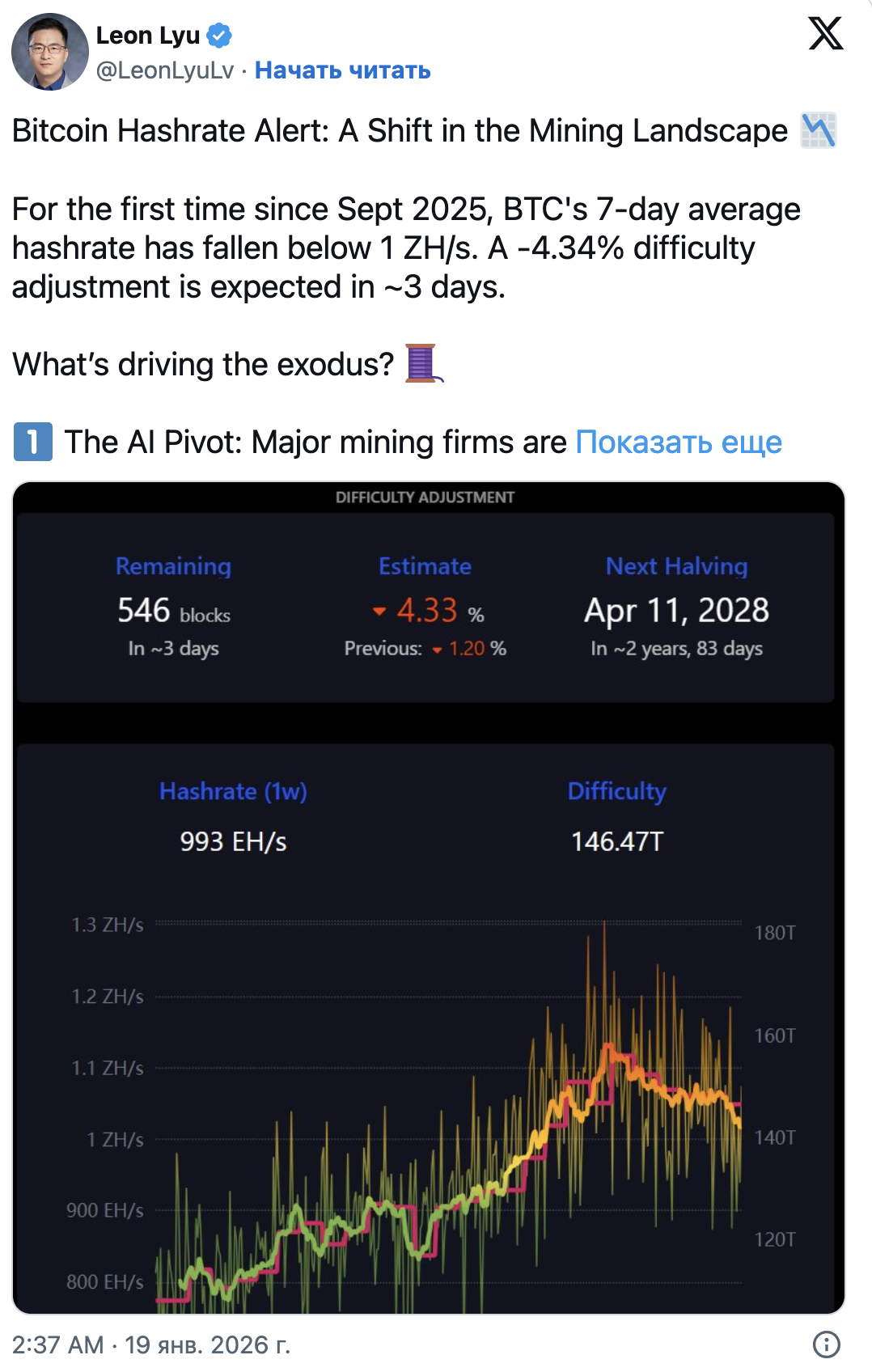Click the X logo in the top corner
The height and width of the screenshot is (1372, 872).
click(824, 32)
